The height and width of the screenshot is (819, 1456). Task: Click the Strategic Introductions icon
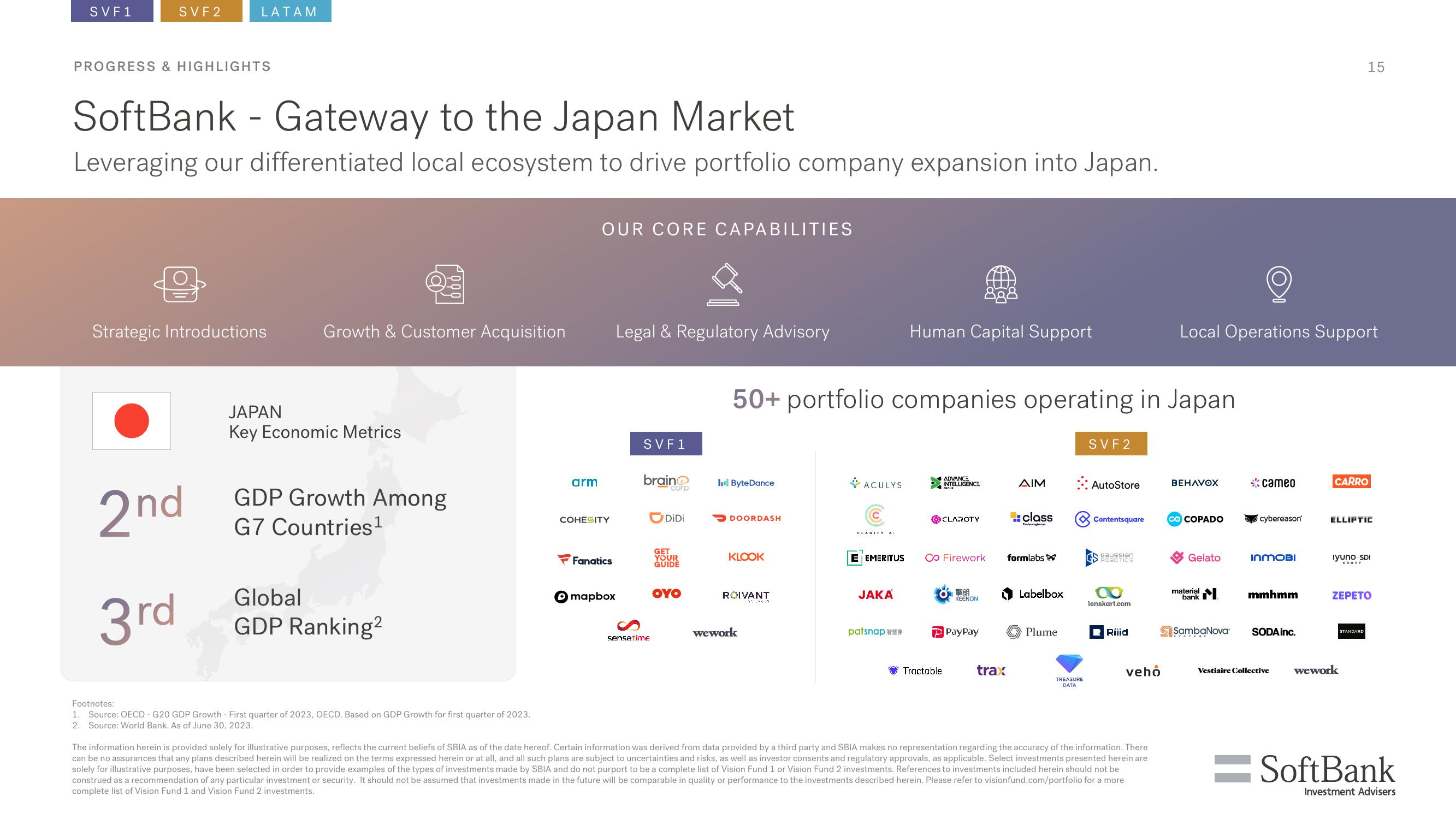click(x=179, y=284)
